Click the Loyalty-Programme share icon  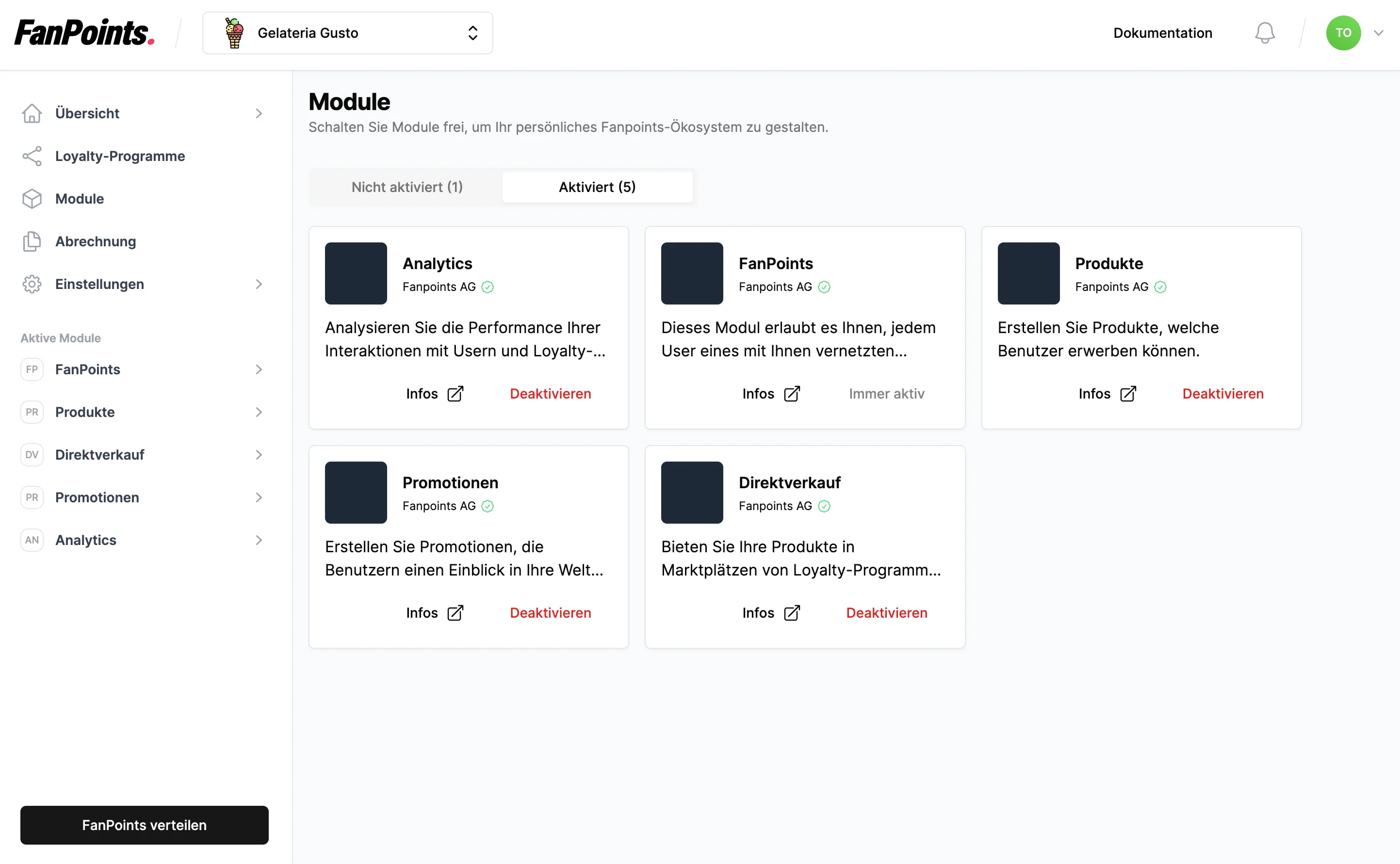coord(31,156)
